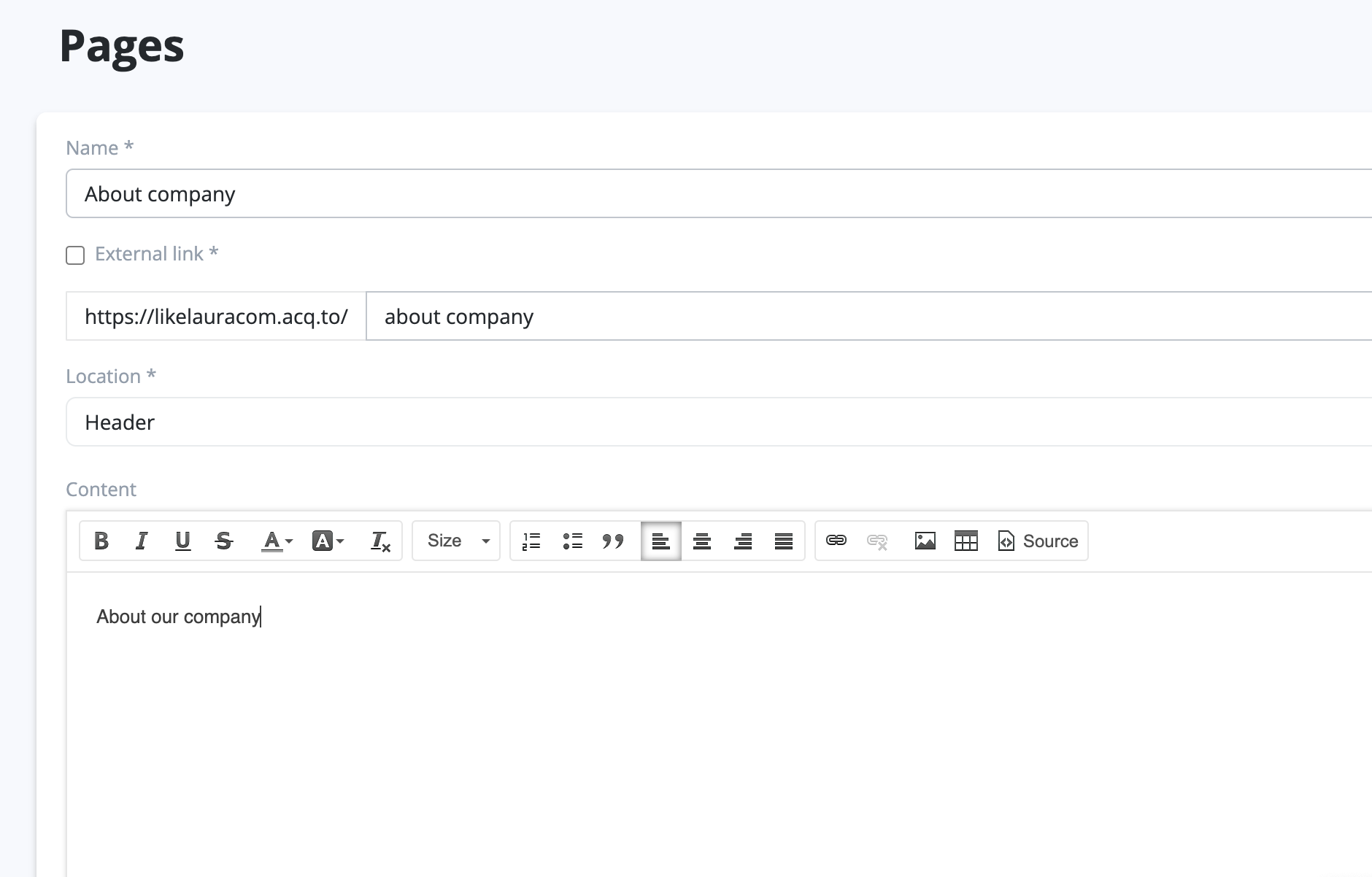This screenshot has height=877, width=1372.
Task: Apply italic formatting
Action: pos(142,541)
